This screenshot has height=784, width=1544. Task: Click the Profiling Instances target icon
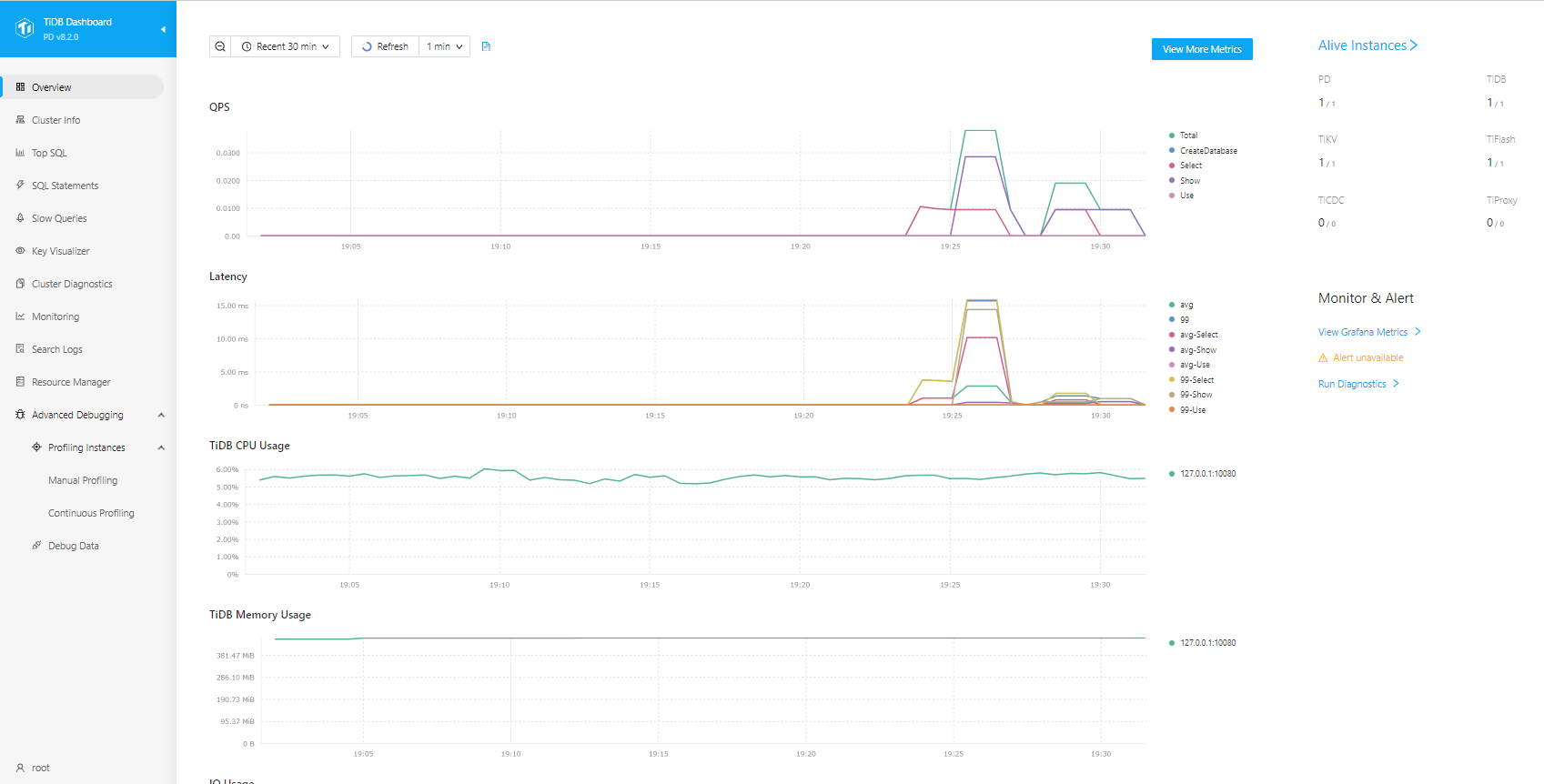point(36,447)
